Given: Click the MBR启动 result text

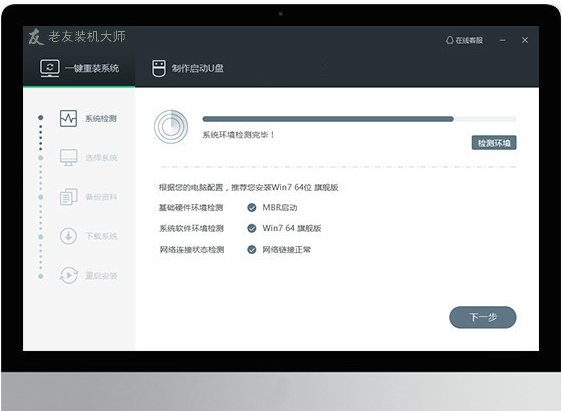Looking at the screenshot, I should [x=280, y=207].
